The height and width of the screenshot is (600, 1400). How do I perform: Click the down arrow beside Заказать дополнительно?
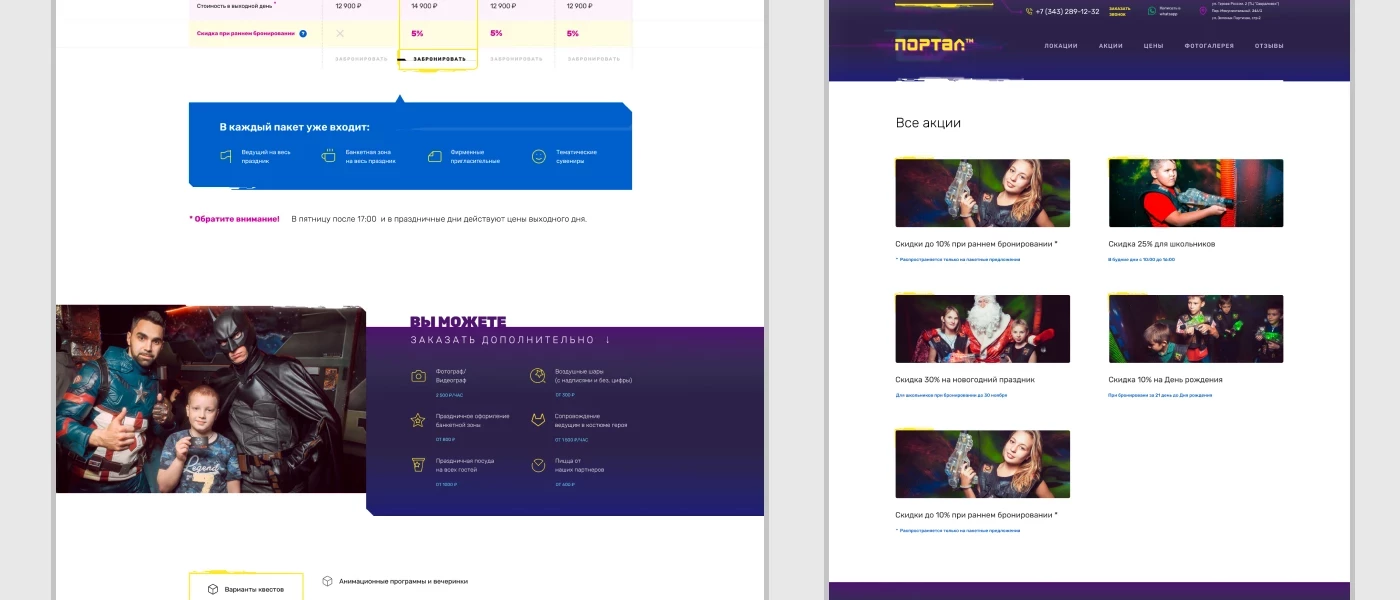pyautogui.click(x=607, y=340)
